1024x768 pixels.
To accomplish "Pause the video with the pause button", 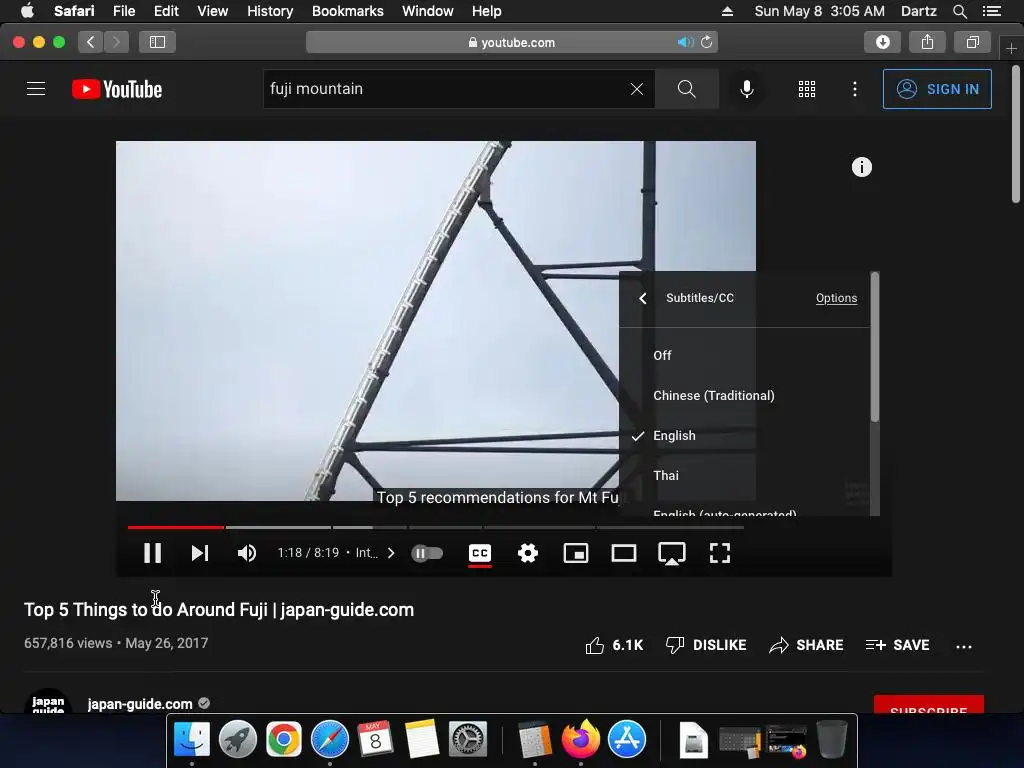I will point(152,553).
